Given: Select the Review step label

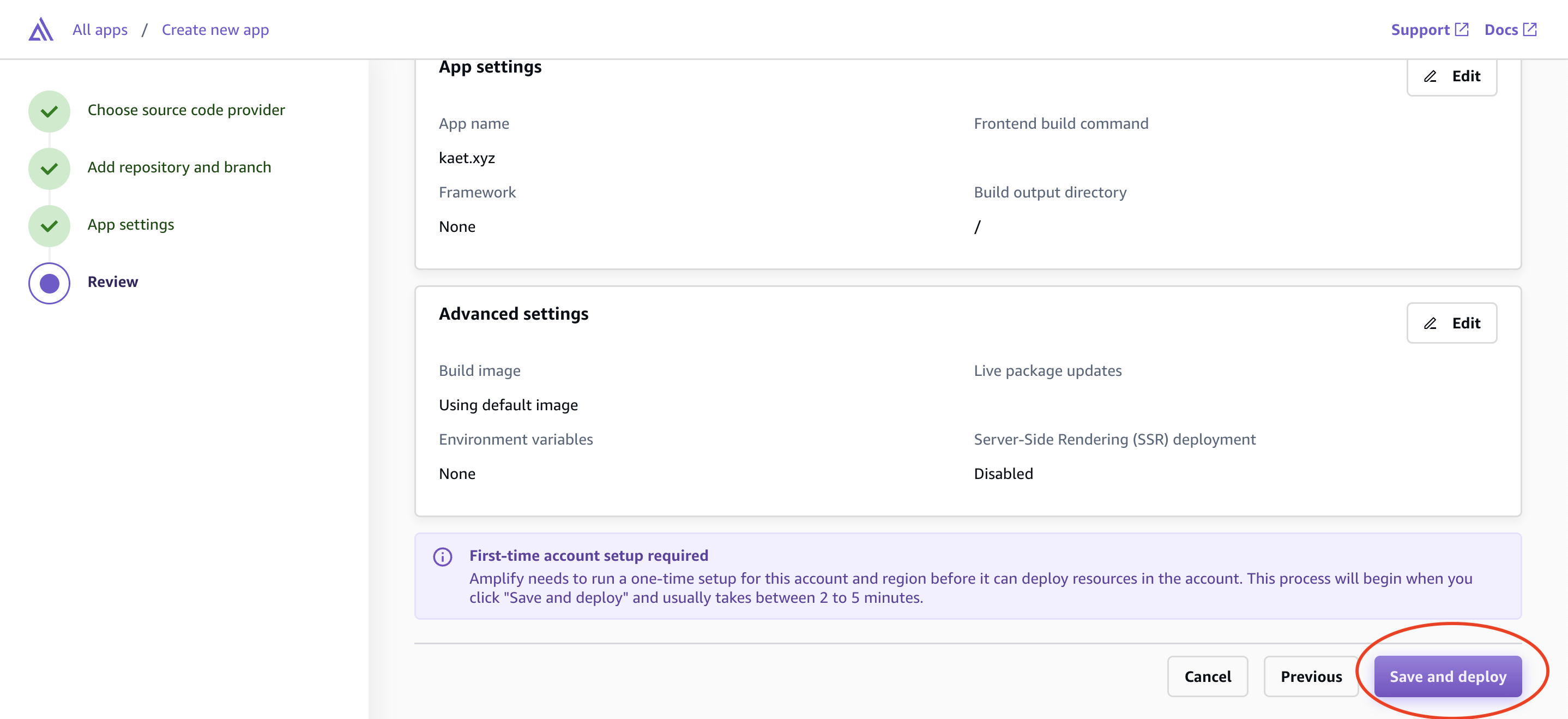Looking at the screenshot, I should click(113, 282).
